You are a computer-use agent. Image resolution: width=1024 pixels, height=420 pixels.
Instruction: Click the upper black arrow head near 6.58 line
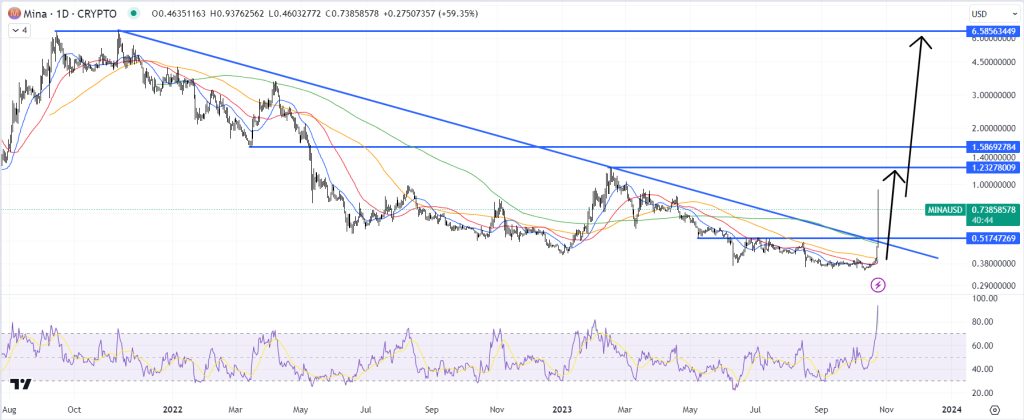[921, 42]
